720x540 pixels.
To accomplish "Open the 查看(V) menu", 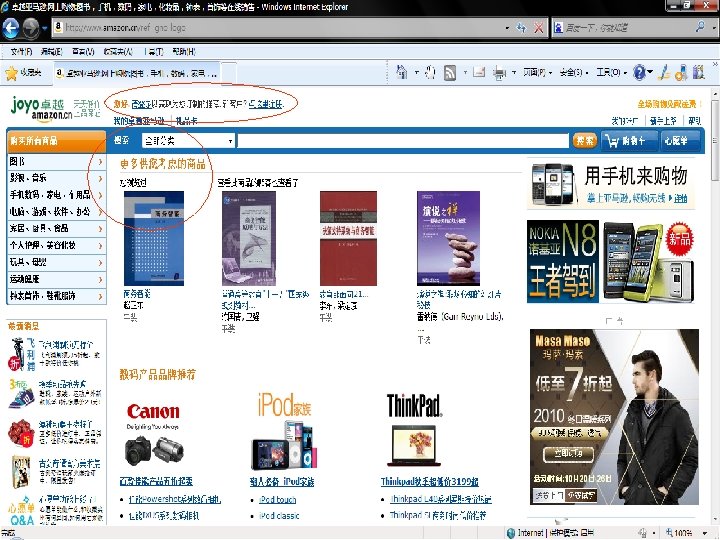I will pos(83,51).
